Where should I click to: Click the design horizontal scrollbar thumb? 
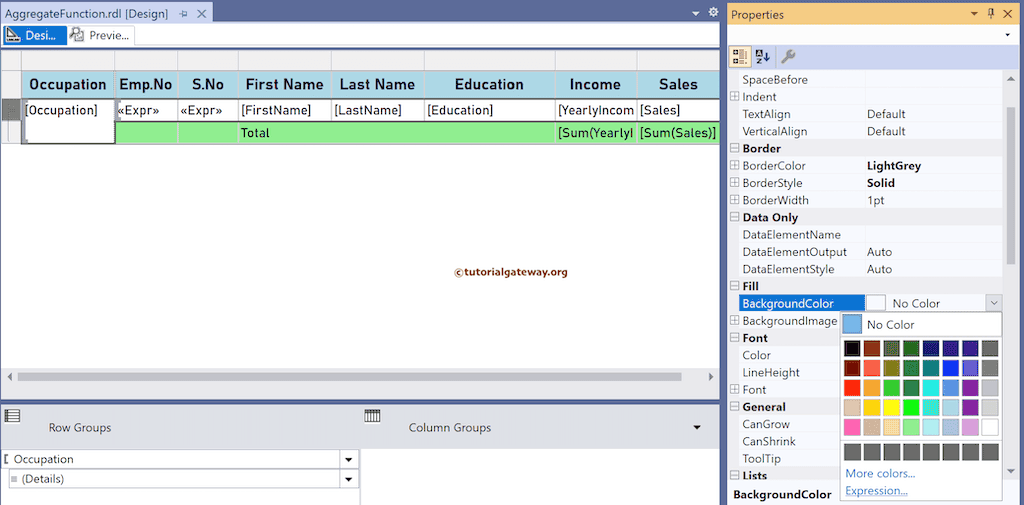(349, 377)
